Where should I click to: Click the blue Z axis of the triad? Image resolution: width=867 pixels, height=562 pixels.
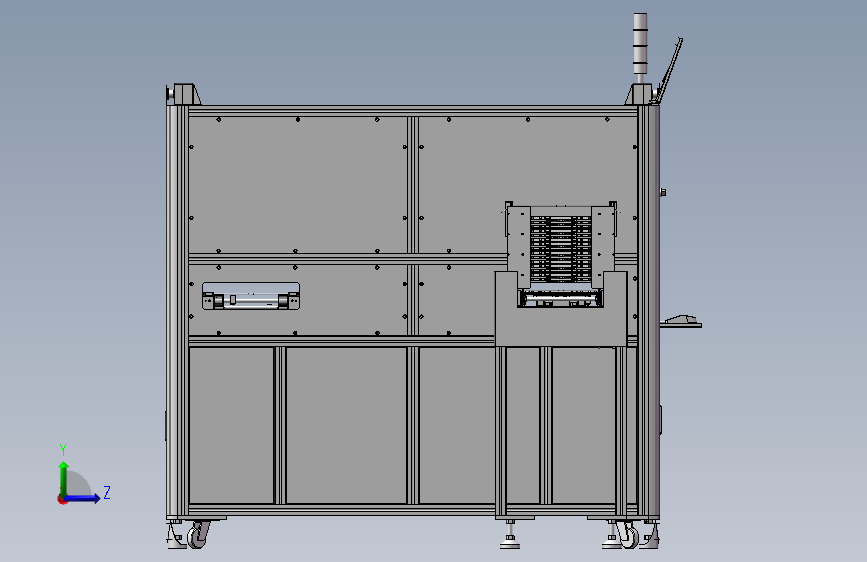click(83, 498)
